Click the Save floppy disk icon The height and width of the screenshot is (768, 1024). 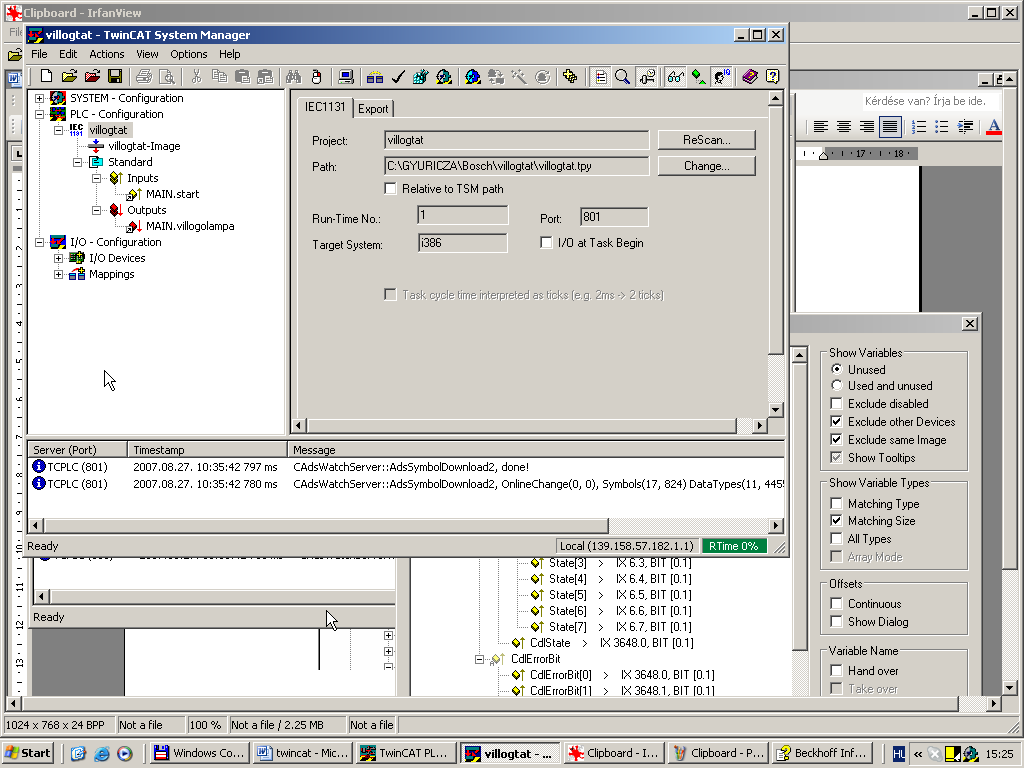tap(115, 77)
